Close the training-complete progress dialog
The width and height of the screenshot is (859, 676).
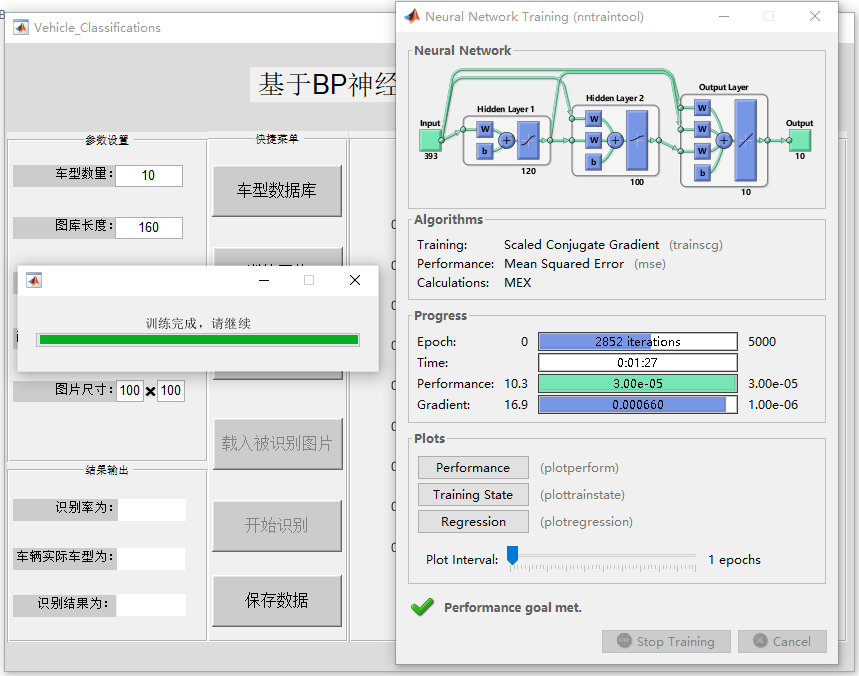tap(355, 280)
